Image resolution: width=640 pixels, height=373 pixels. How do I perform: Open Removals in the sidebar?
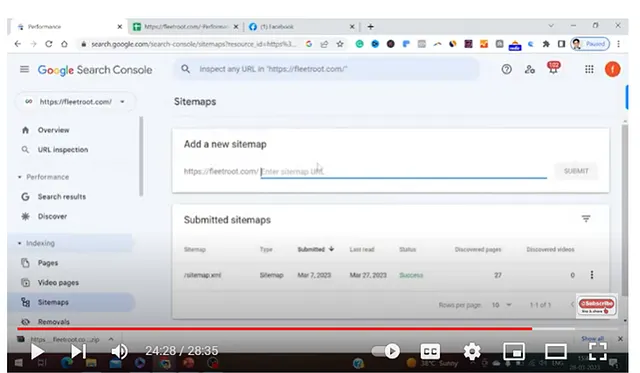pos(53,322)
